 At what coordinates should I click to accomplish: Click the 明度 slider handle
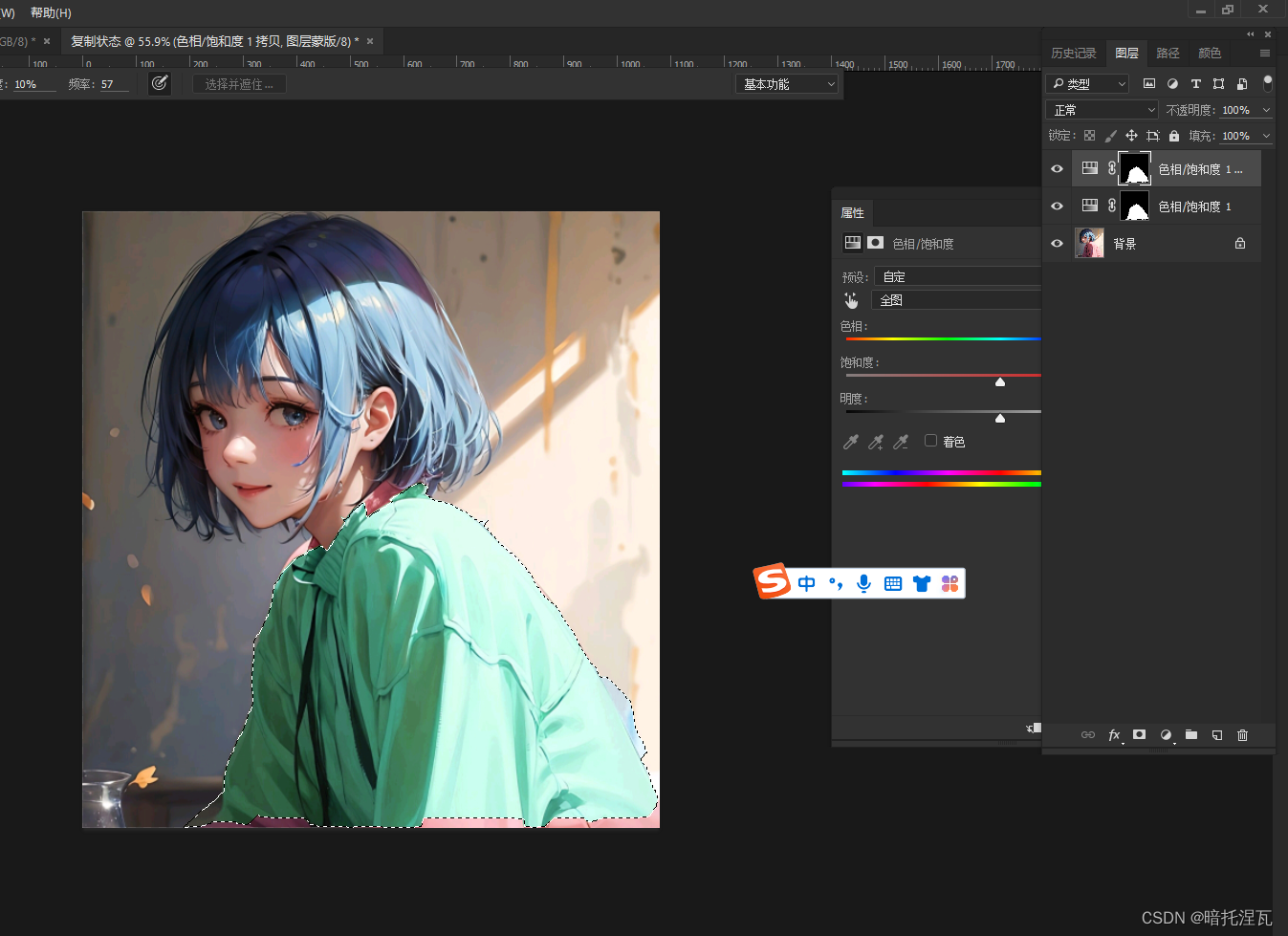(1000, 418)
